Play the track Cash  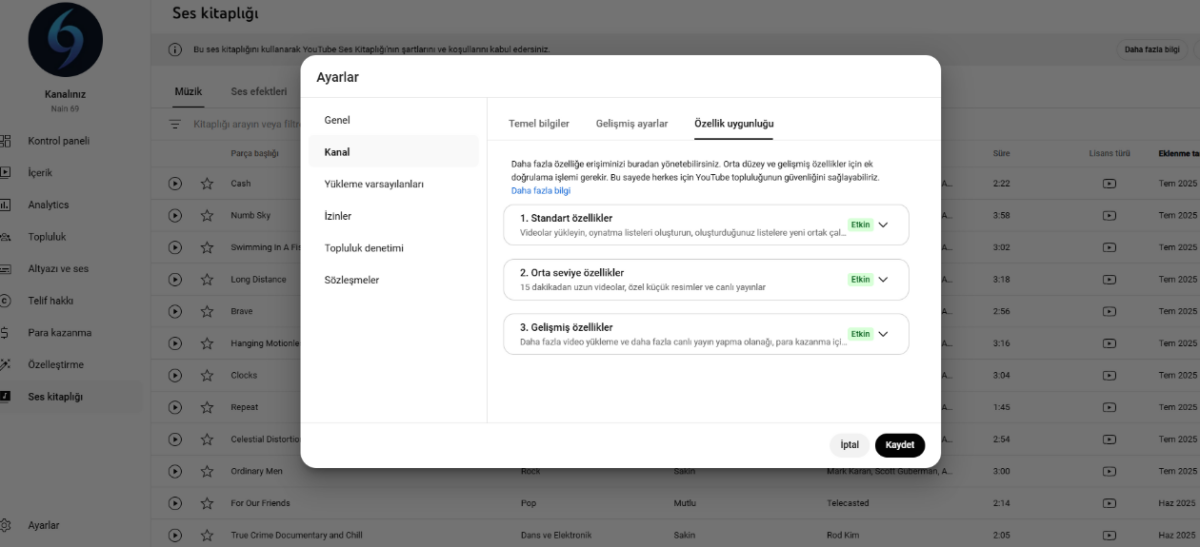pyautogui.click(x=175, y=183)
